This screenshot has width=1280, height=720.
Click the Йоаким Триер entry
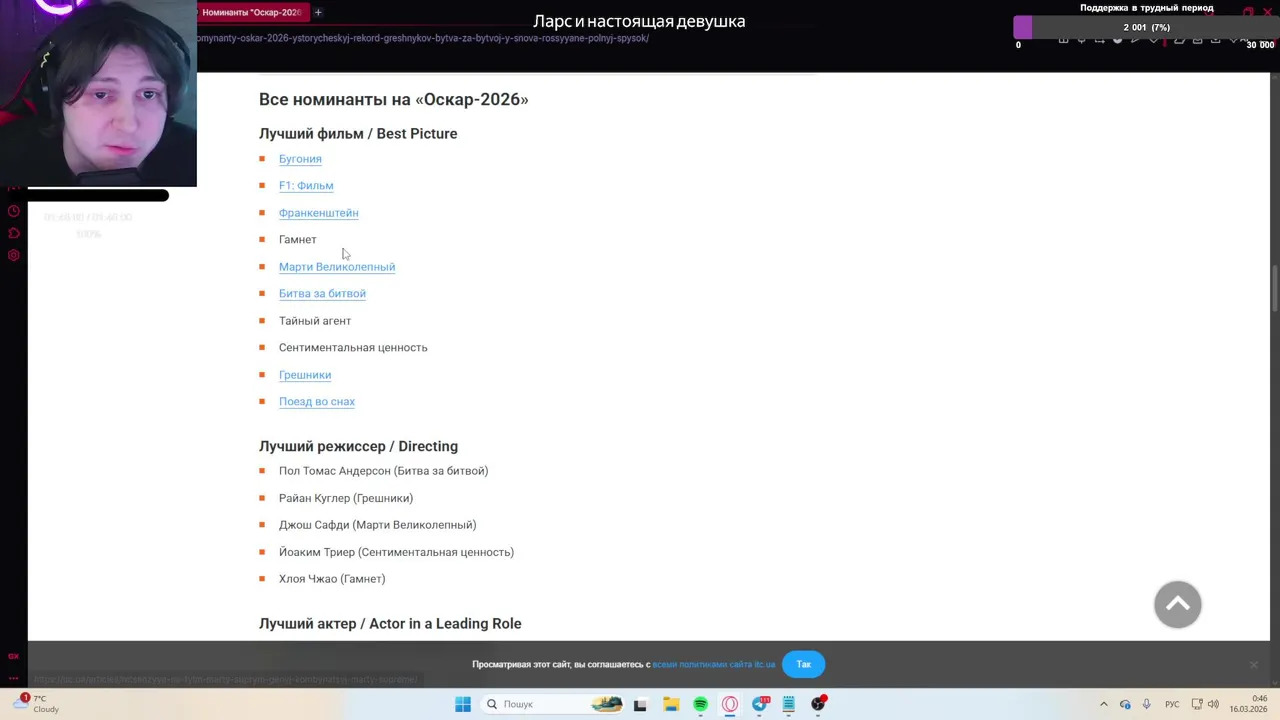[x=396, y=552]
